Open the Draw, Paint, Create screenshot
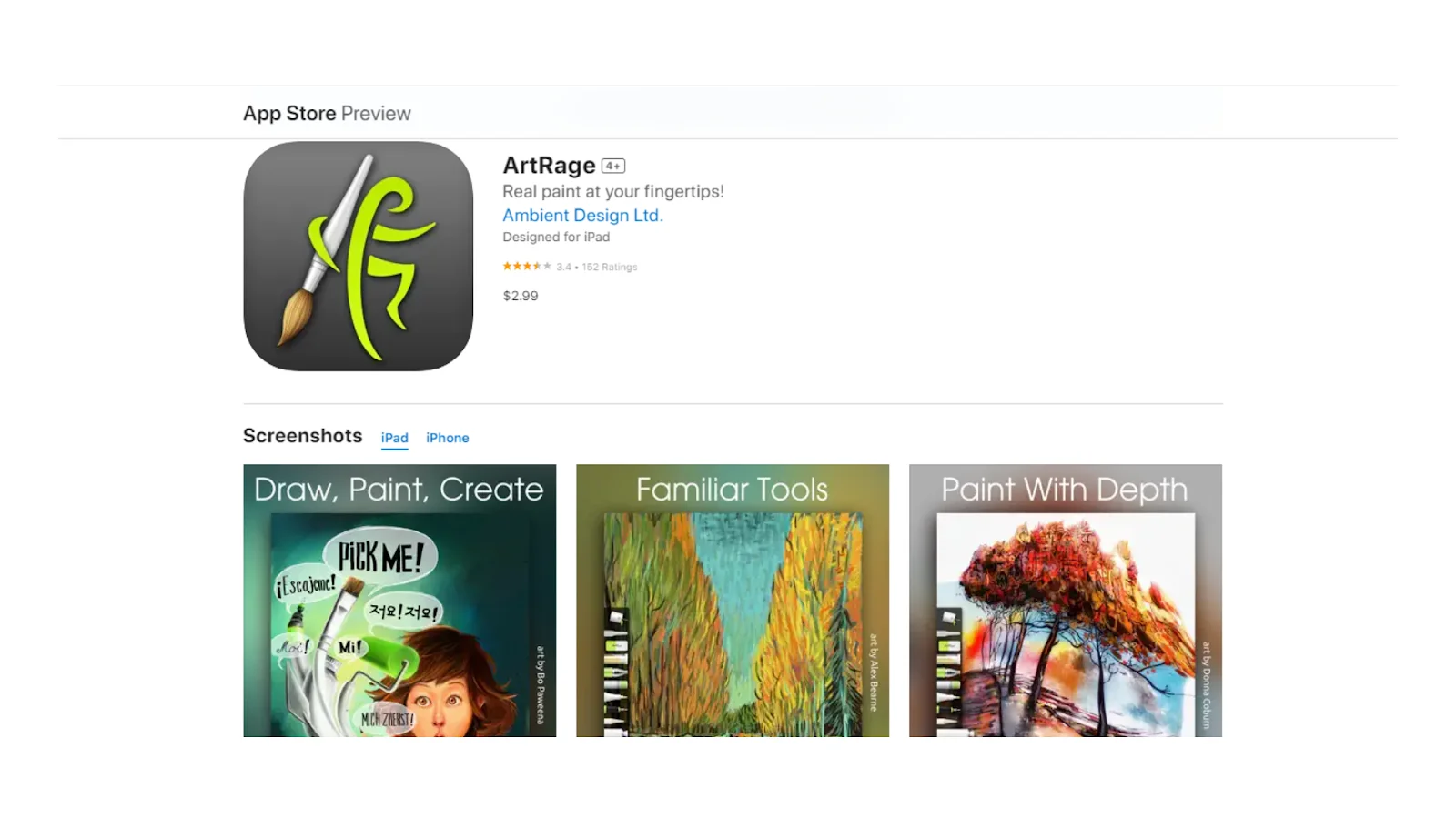The width and height of the screenshot is (1456, 819). (399, 601)
